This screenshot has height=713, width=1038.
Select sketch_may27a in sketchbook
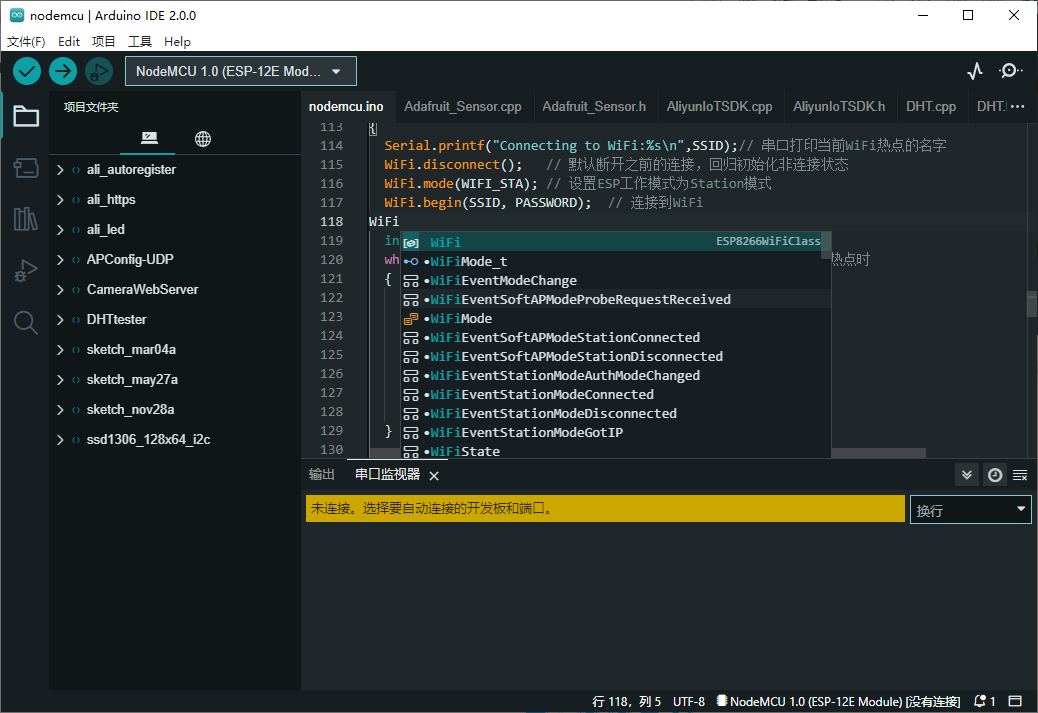pos(132,379)
